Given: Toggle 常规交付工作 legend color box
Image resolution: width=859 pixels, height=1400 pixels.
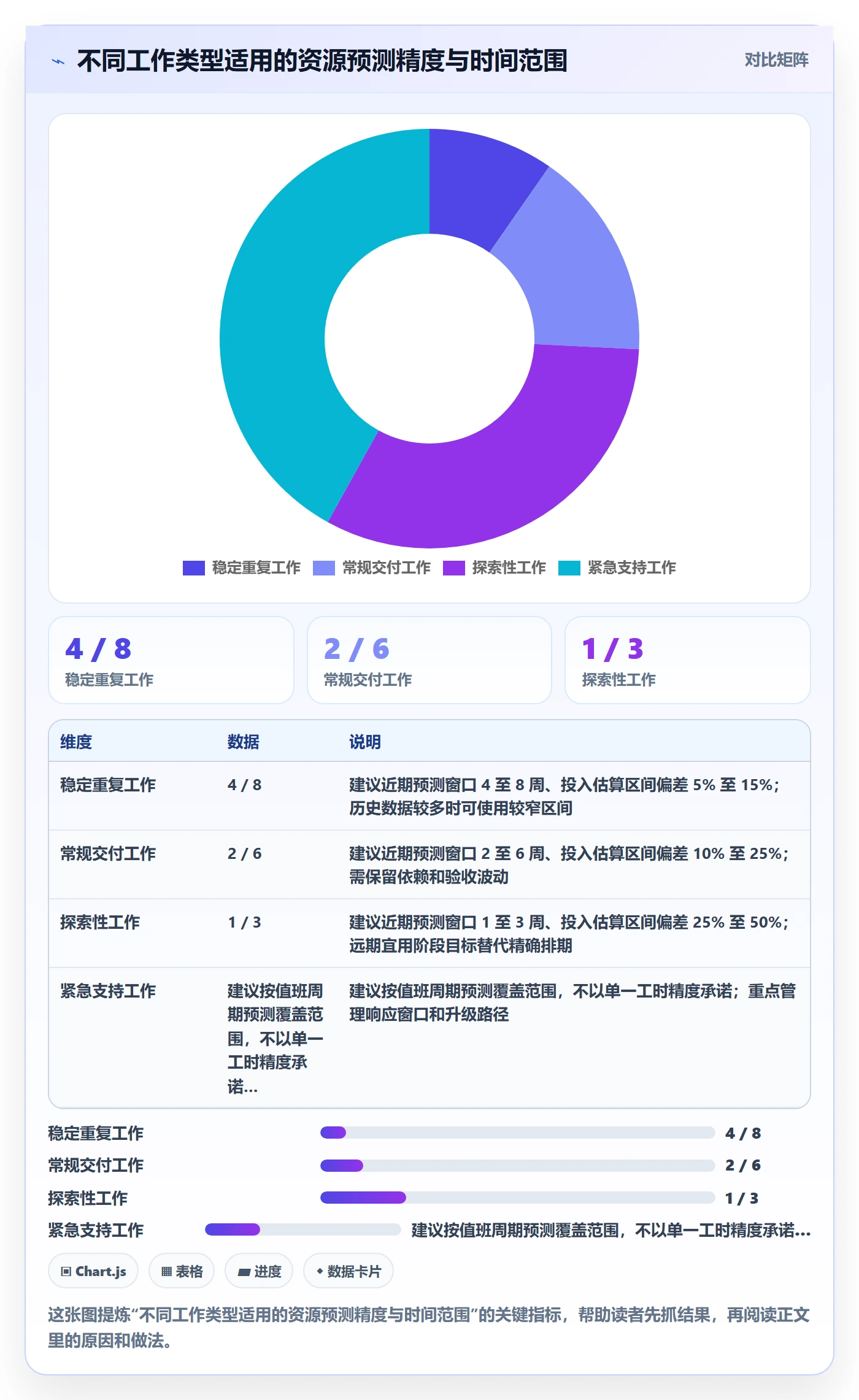Looking at the screenshot, I should (324, 568).
